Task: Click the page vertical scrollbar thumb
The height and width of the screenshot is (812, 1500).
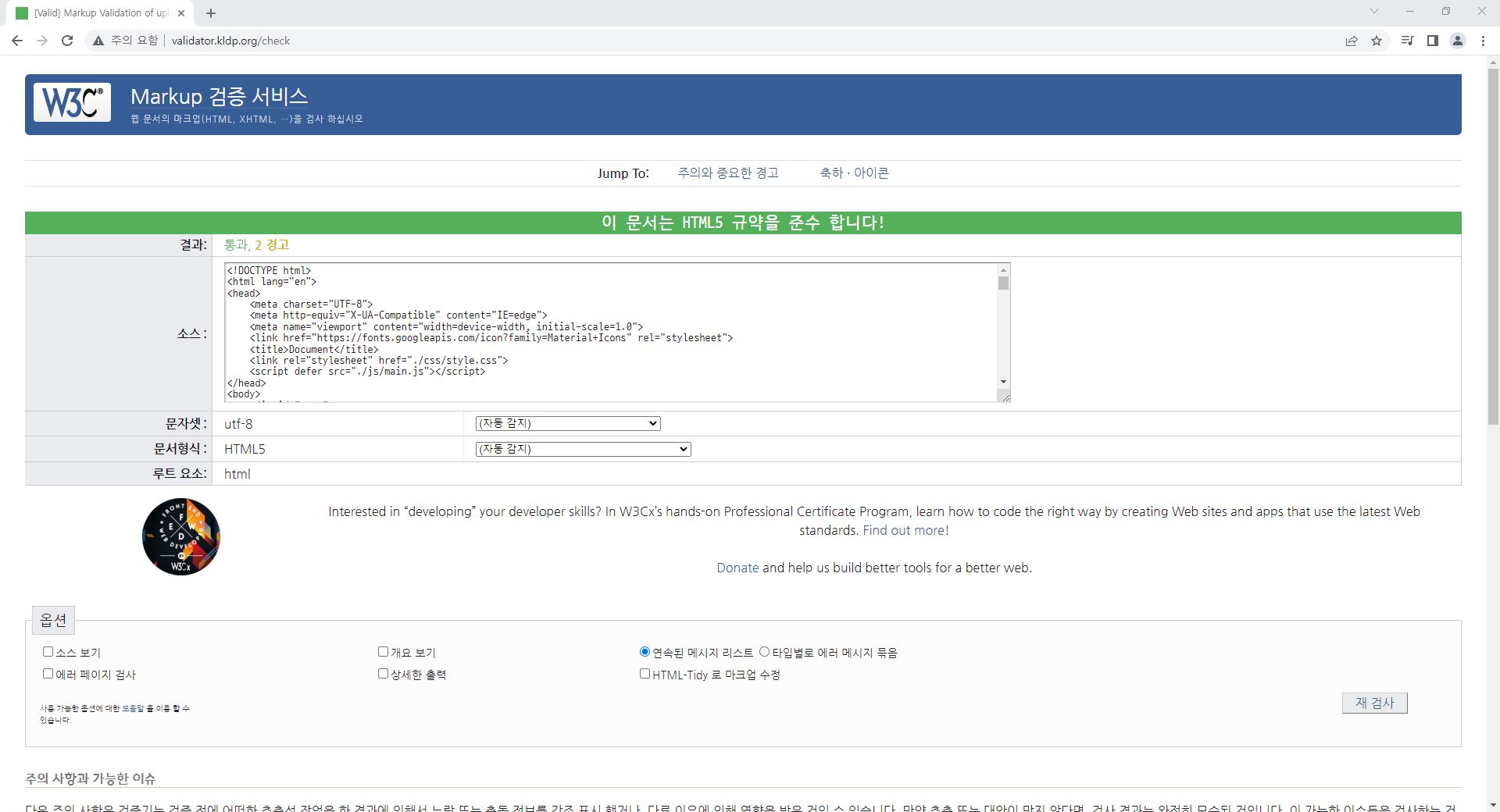Action: [1493, 246]
